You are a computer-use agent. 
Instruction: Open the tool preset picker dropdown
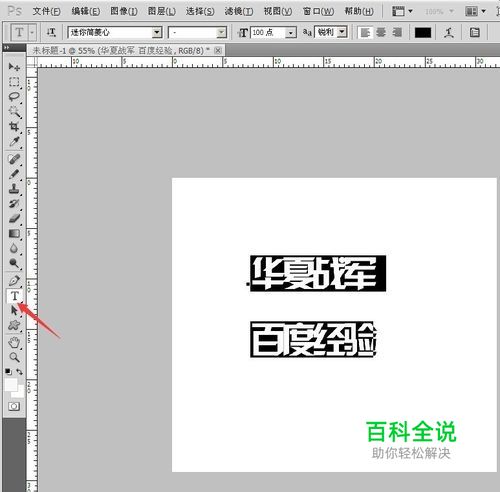tap(32, 33)
